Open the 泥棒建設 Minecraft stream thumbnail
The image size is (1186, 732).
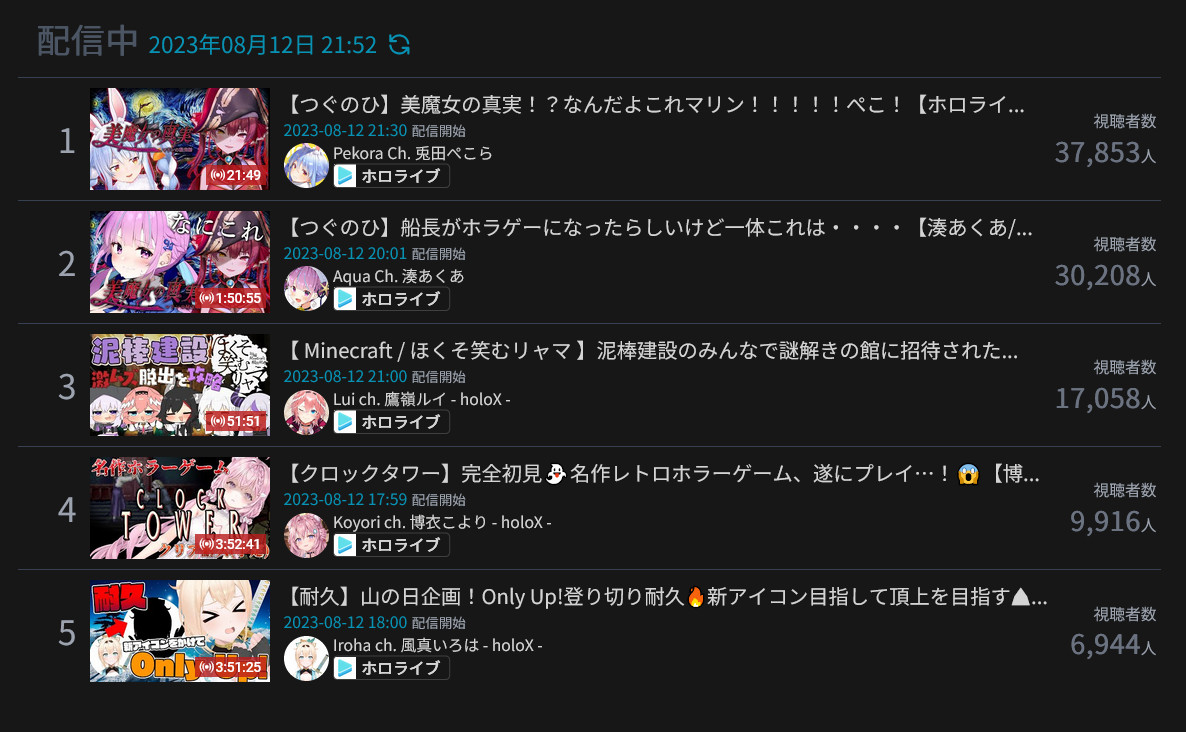(180, 385)
